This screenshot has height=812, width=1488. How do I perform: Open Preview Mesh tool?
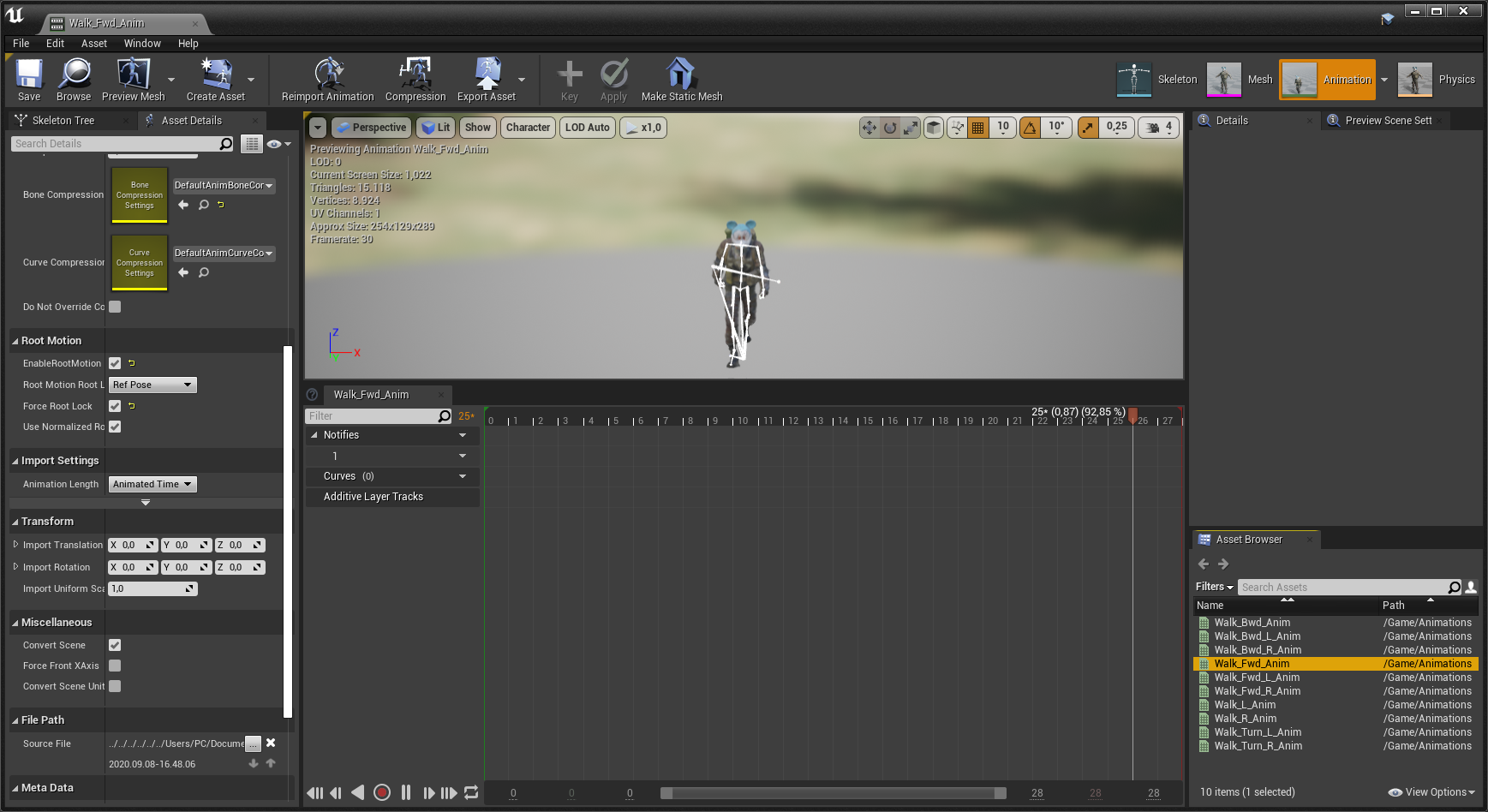point(133,80)
